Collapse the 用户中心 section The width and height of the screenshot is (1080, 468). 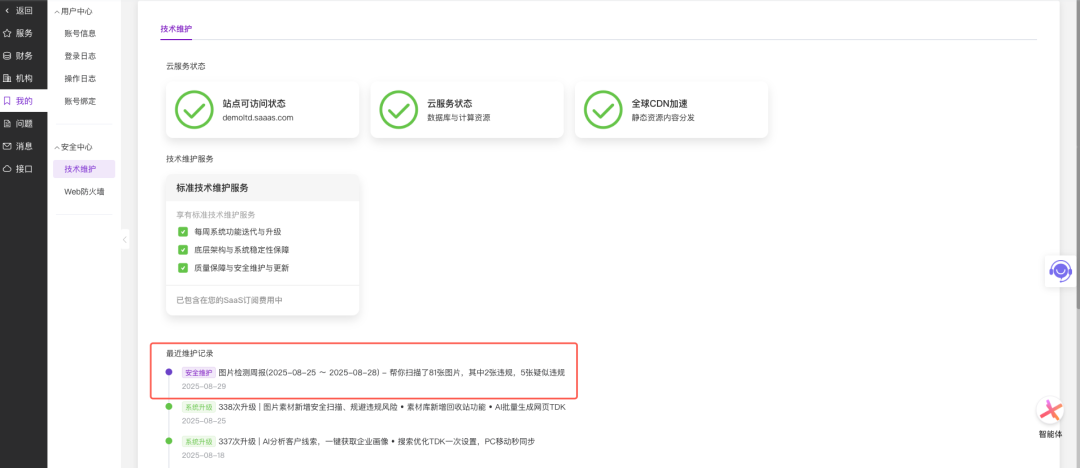point(73,11)
